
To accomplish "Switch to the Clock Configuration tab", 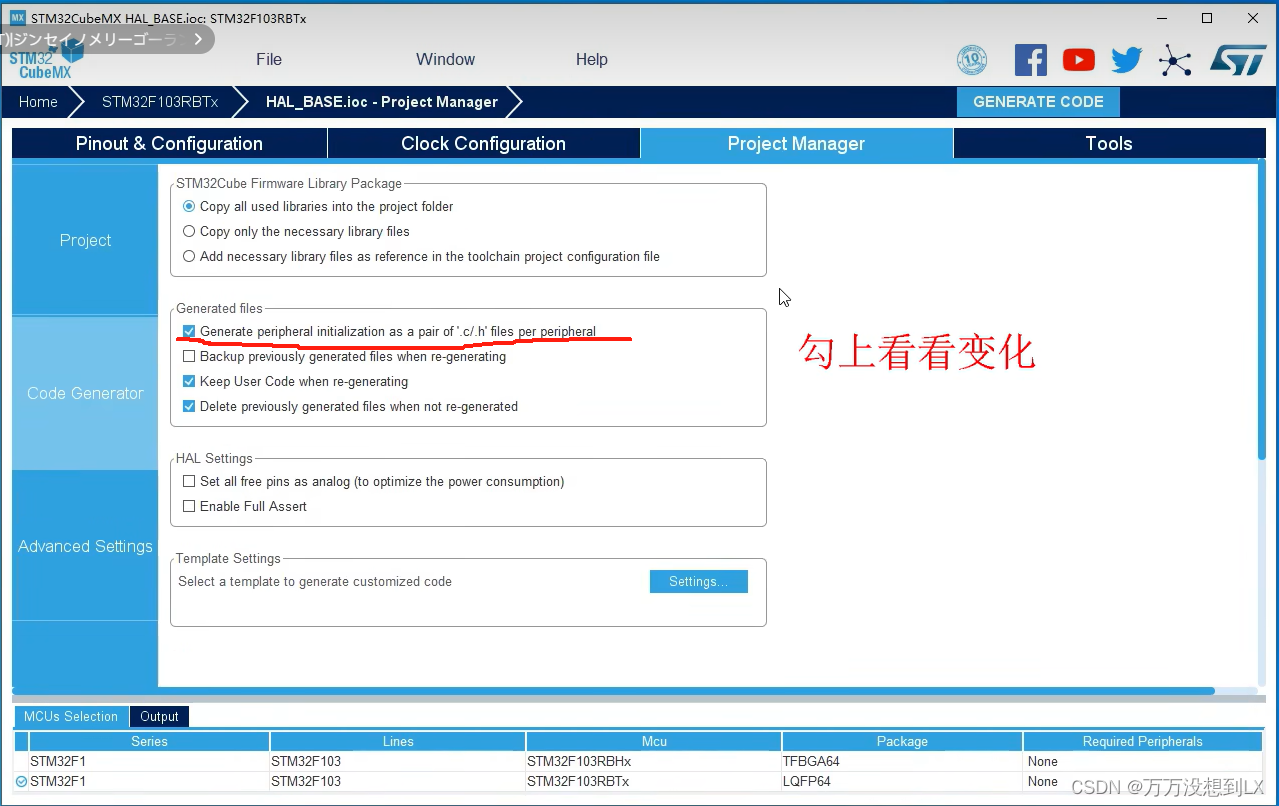I will point(483,143).
